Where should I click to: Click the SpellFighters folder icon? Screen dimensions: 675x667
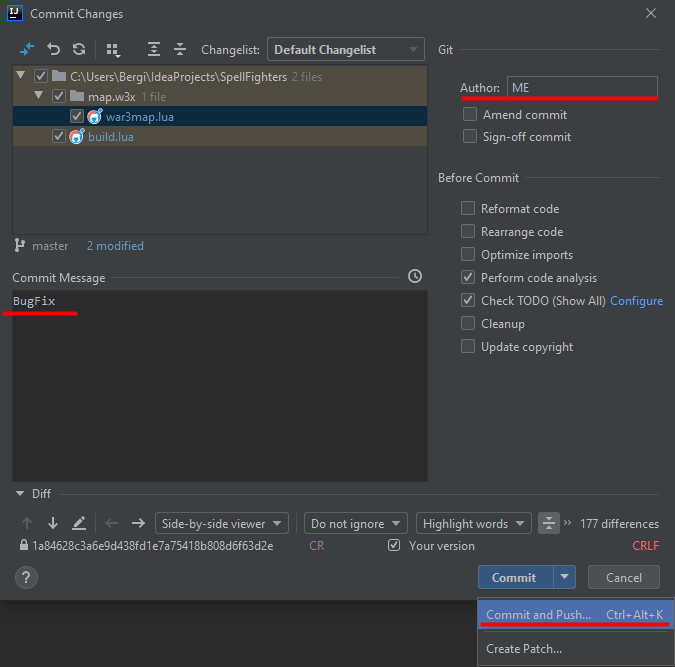[59, 76]
